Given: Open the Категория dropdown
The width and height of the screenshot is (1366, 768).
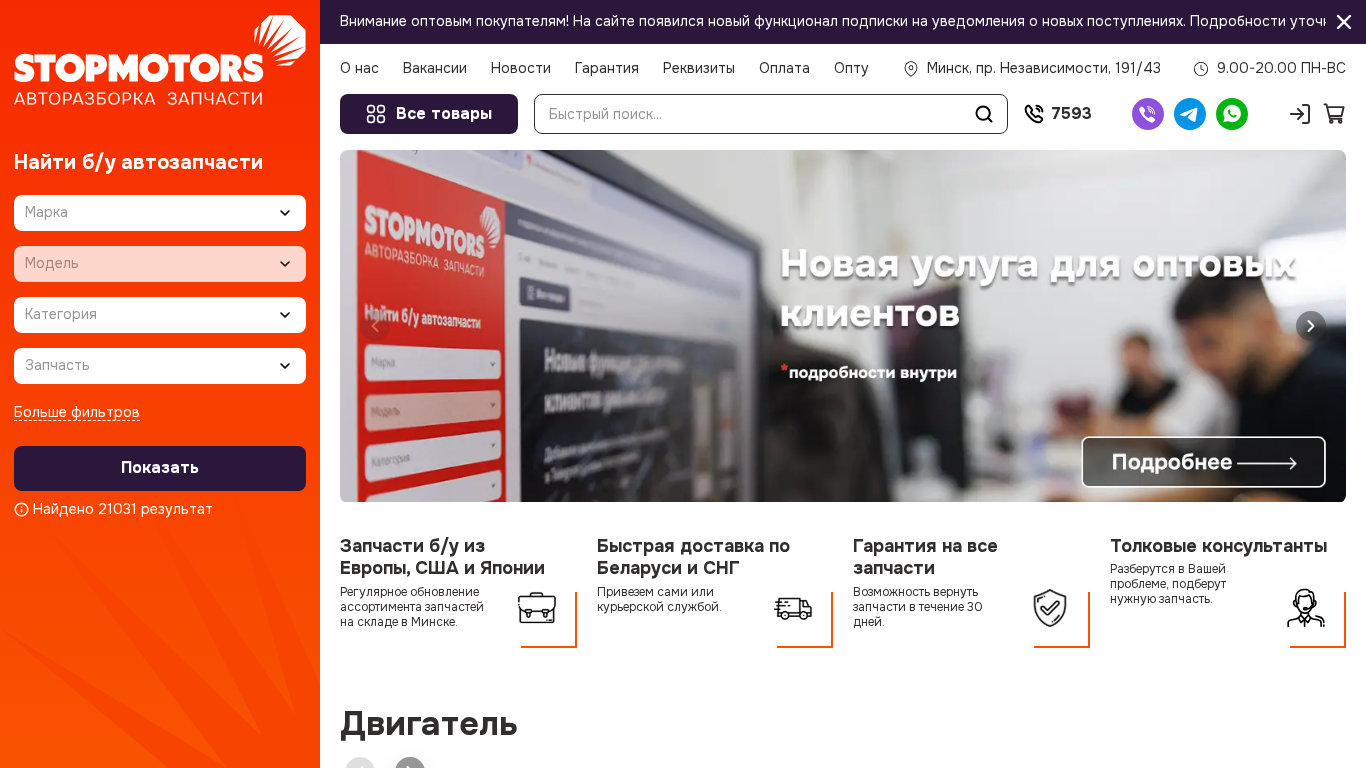Looking at the screenshot, I should pos(160,315).
